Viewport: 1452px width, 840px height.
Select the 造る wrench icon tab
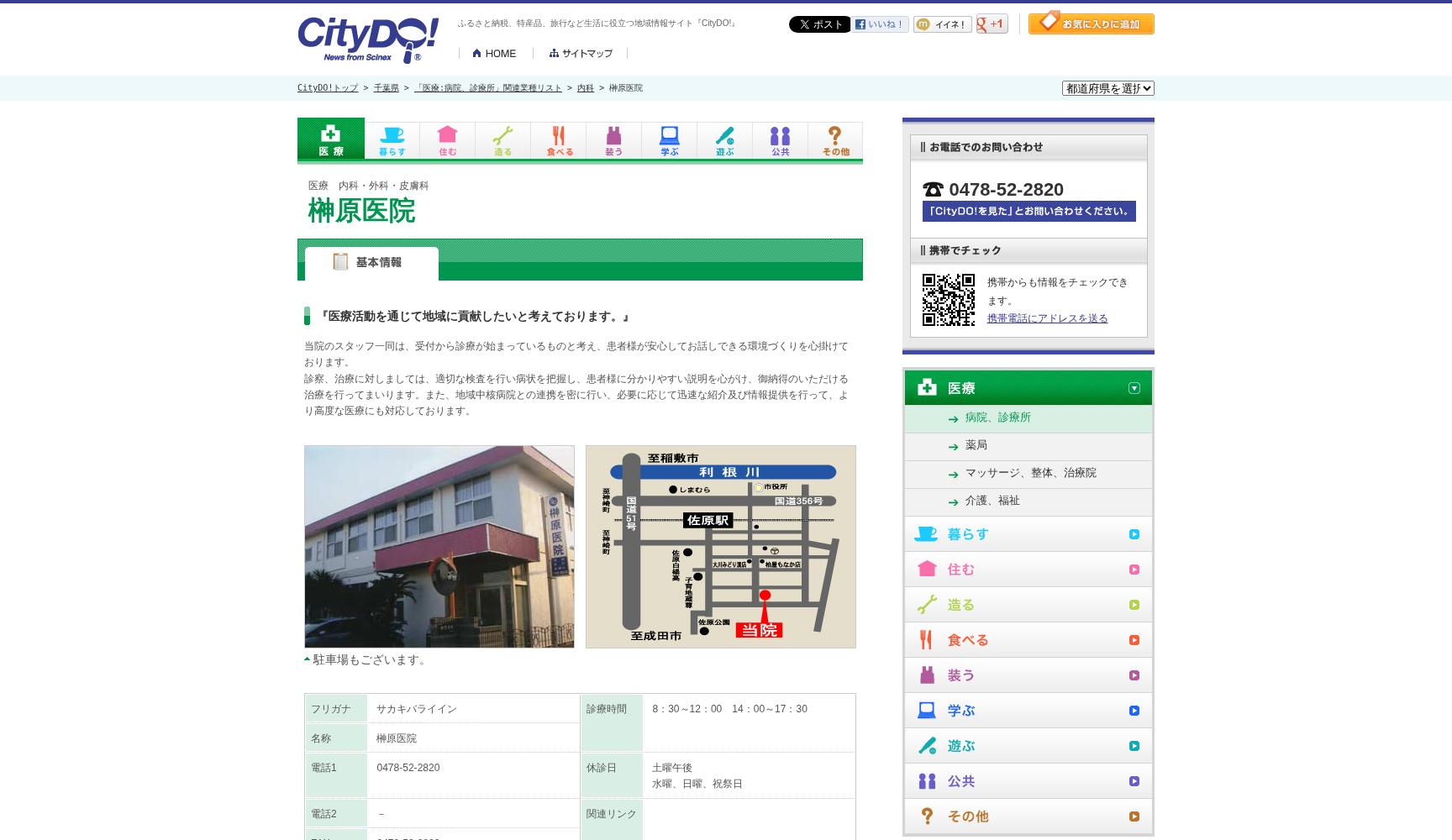tap(503, 140)
